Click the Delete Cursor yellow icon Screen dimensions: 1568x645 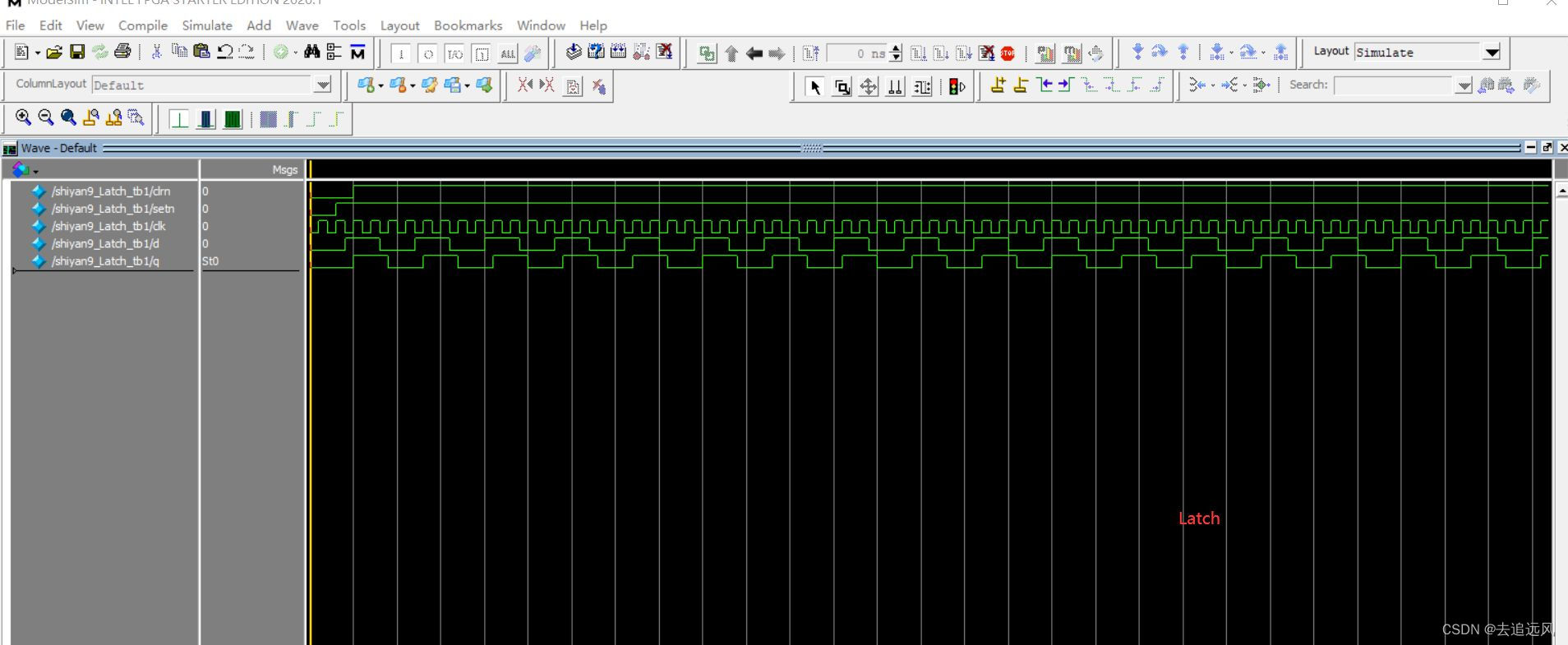1021,85
